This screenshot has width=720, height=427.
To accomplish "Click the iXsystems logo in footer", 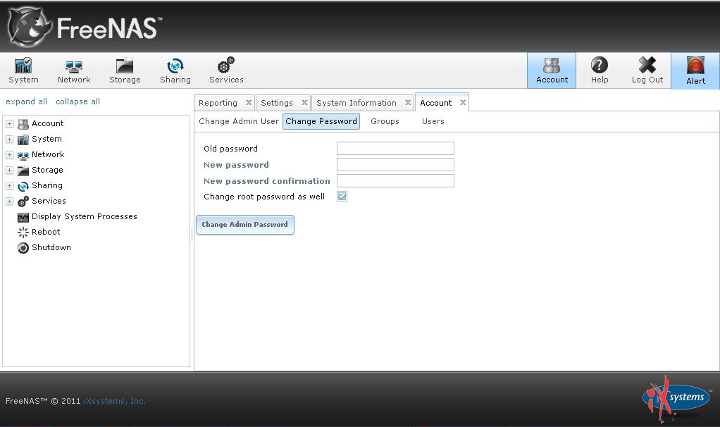I will click(676, 399).
